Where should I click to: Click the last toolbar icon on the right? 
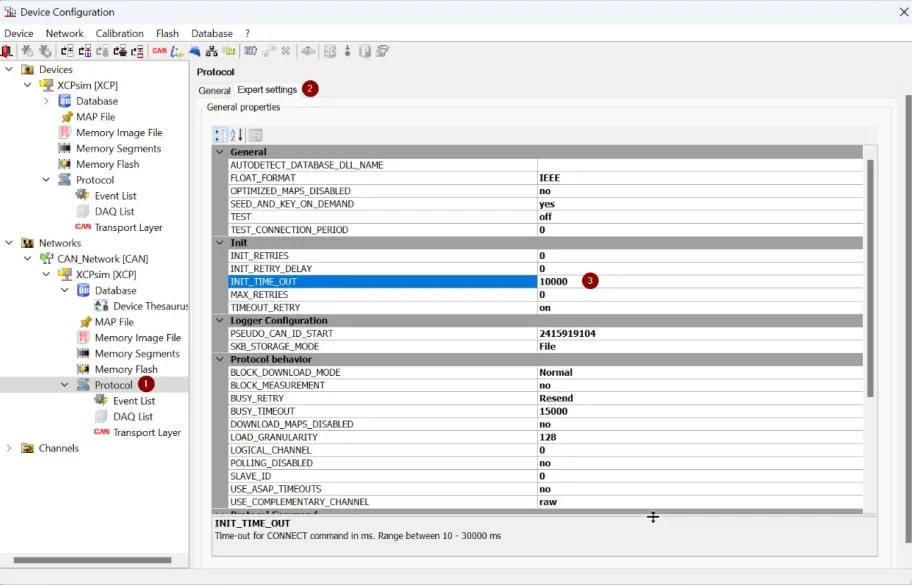click(x=383, y=51)
